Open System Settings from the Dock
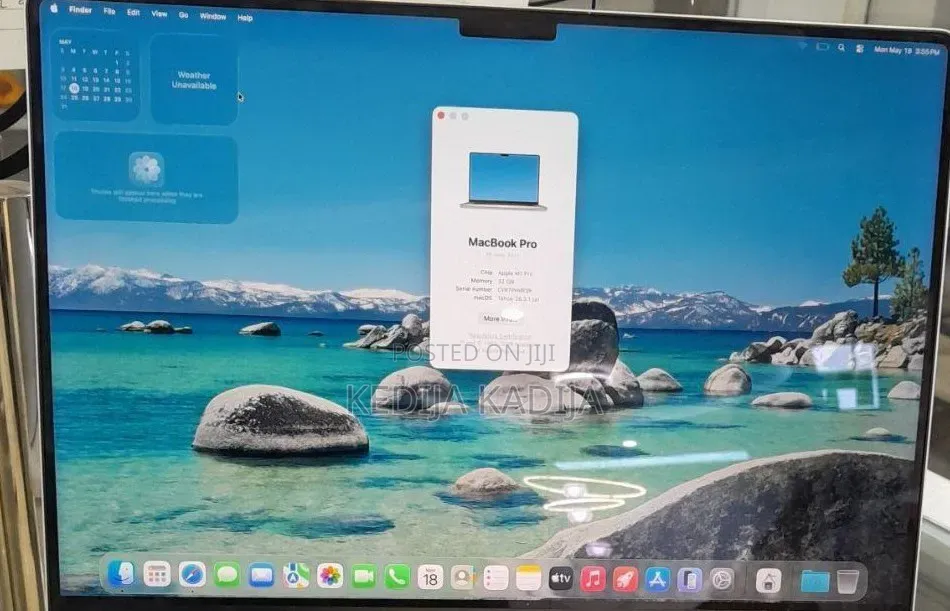Image resolution: width=950 pixels, height=611 pixels. point(722,581)
